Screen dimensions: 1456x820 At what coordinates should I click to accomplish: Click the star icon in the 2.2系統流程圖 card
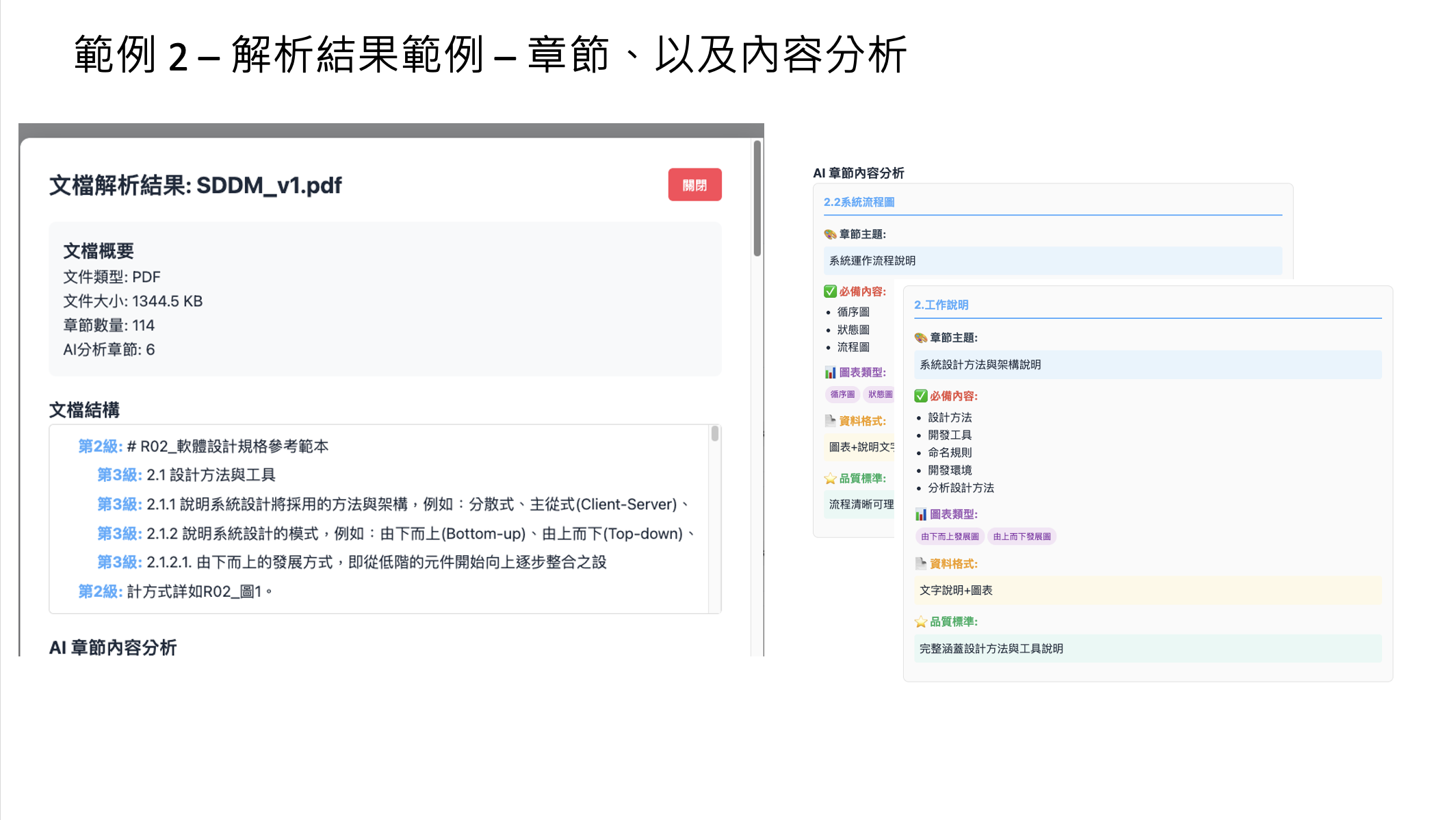coord(830,478)
